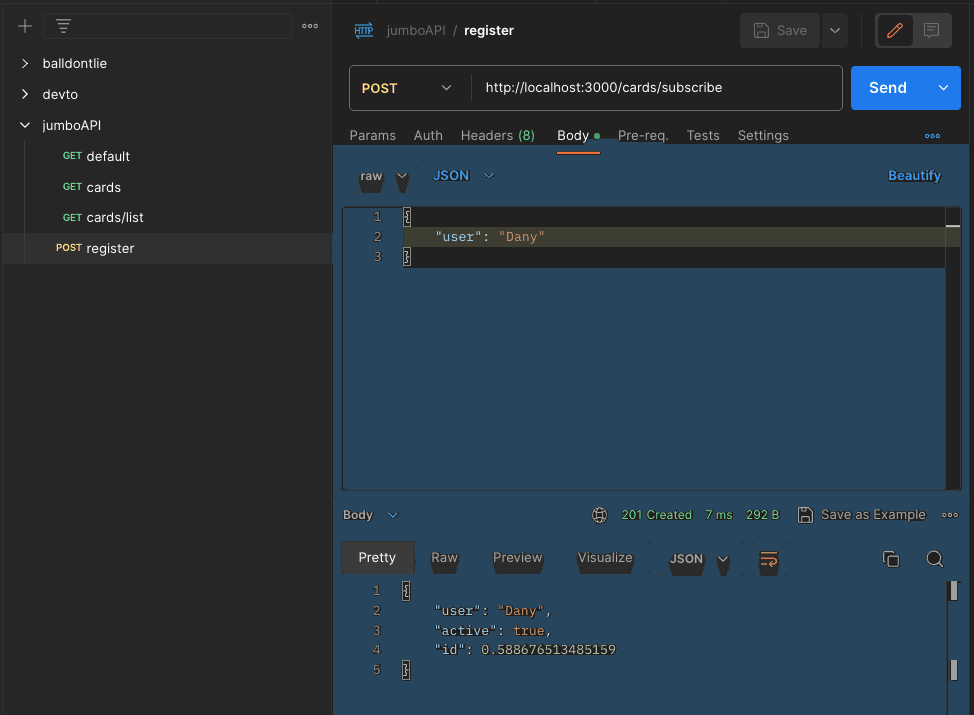Open the Send button dropdown arrow
This screenshot has height=715, width=974.
pyautogui.click(x=943, y=88)
